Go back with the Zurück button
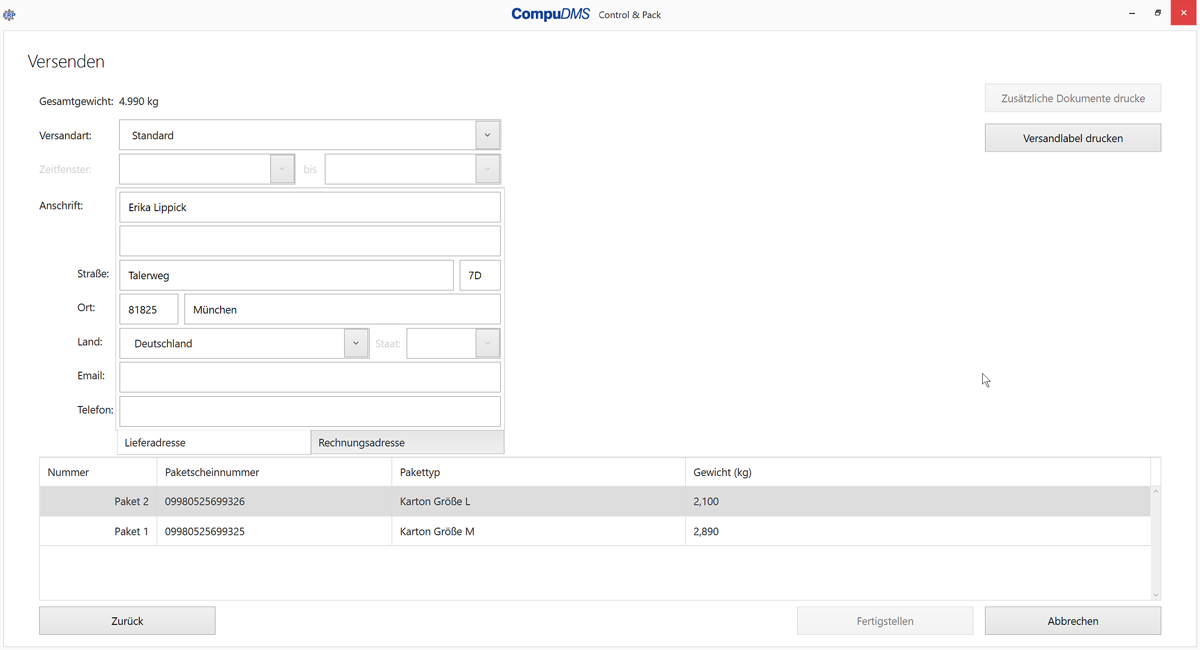This screenshot has width=1200, height=650. pos(127,621)
